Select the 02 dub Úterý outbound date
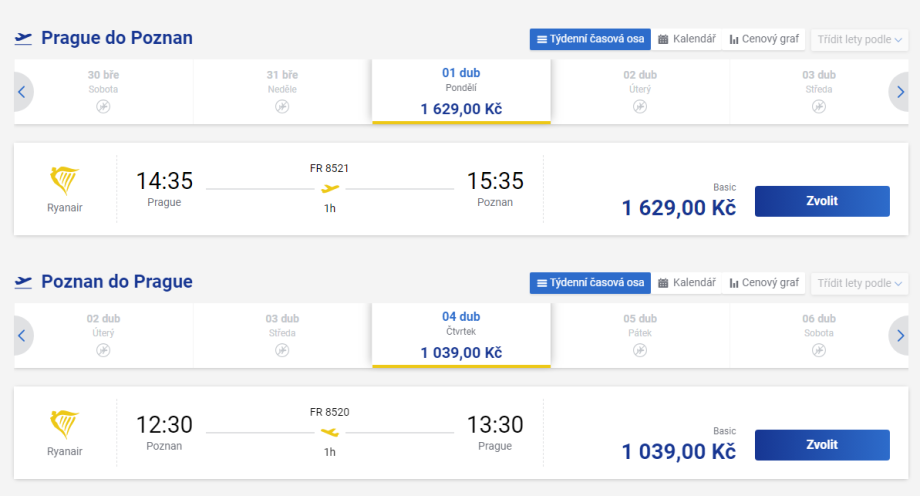This screenshot has width=920, height=496. (640, 91)
